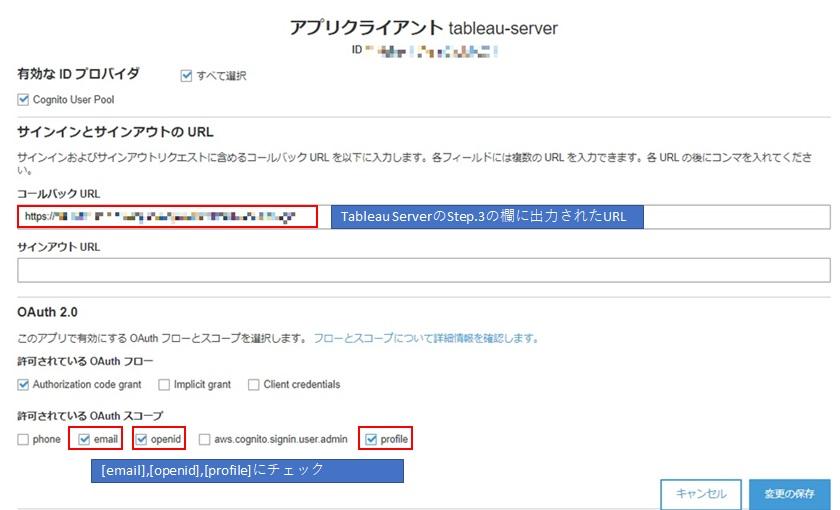Select the アプリクライアント tableau-server heading
Screen dimensions: 840x510
(x=424, y=28)
